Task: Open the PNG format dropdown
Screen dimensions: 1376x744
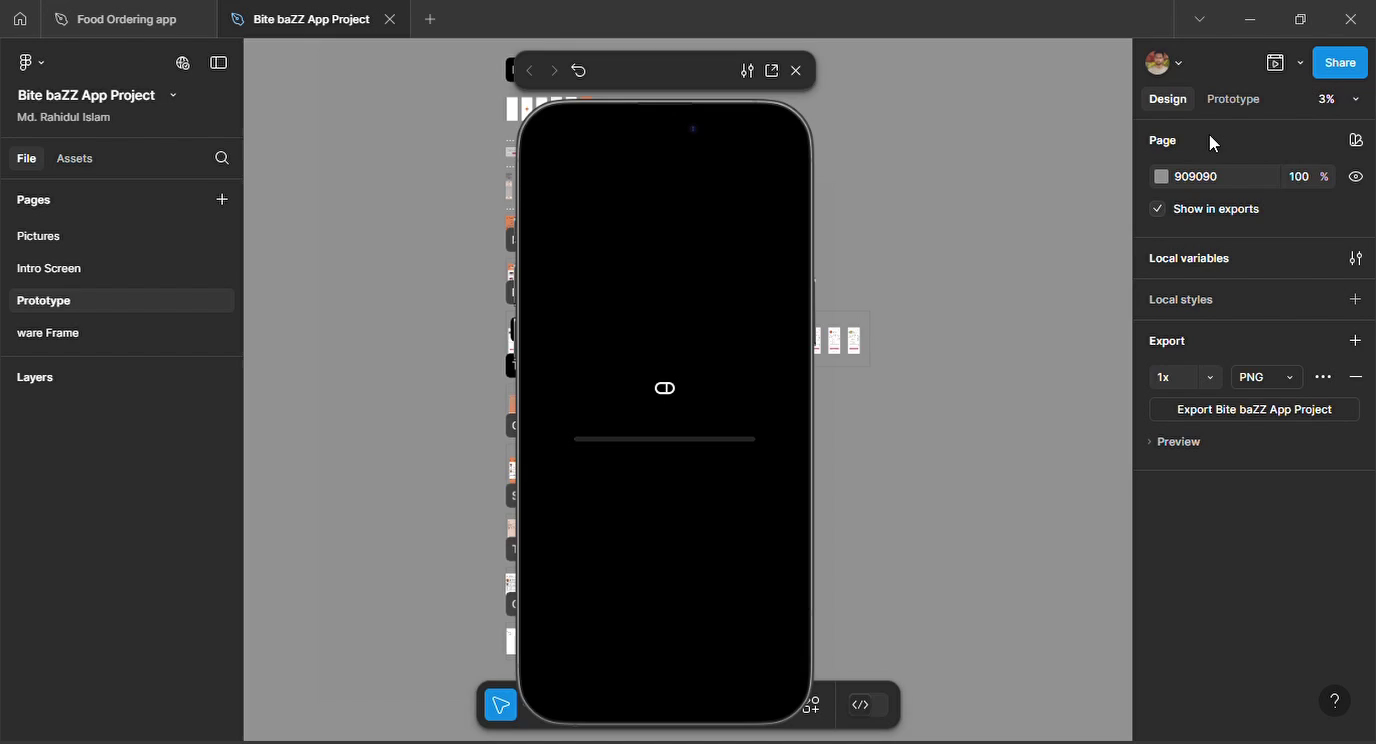Action: click(x=1266, y=377)
